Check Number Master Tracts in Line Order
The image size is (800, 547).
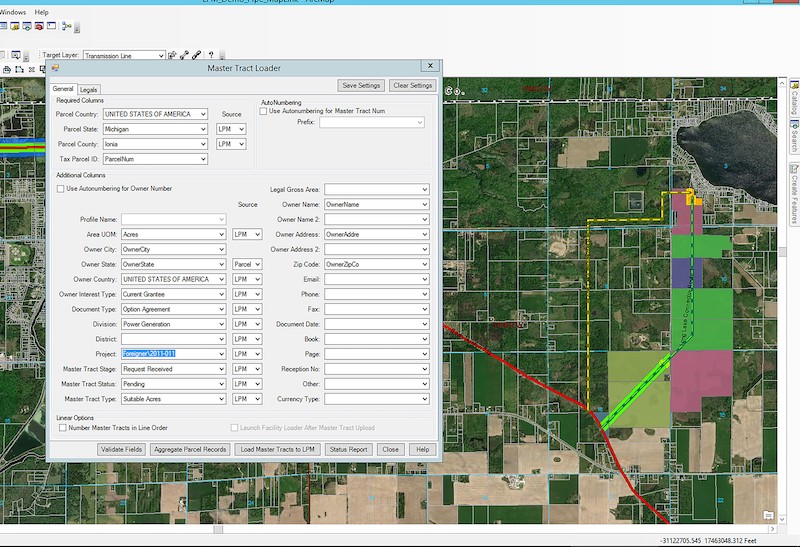tap(63, 428)
